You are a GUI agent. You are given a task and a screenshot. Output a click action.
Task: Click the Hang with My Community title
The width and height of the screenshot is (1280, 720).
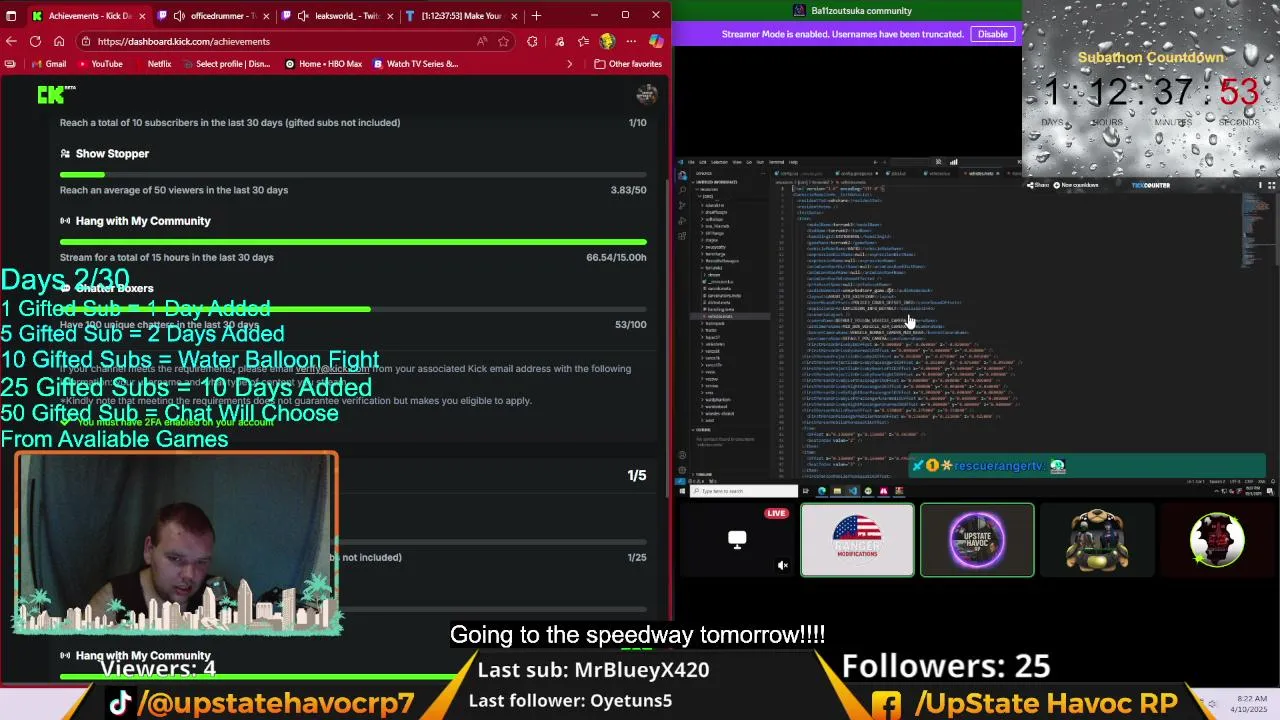pyautogui.click(x=143, y=221)
